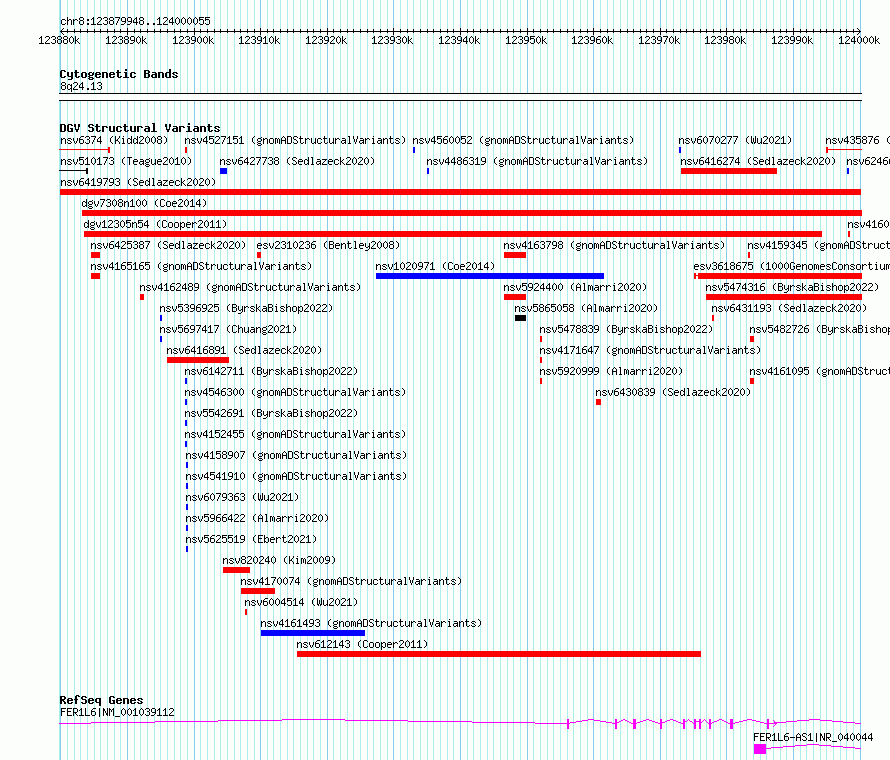Image resolution: width=890 pixels, height=760 pixels.
Task: Open nsv6431193 (Sedlazeck2020) label
Action: (x=790, y=308)
